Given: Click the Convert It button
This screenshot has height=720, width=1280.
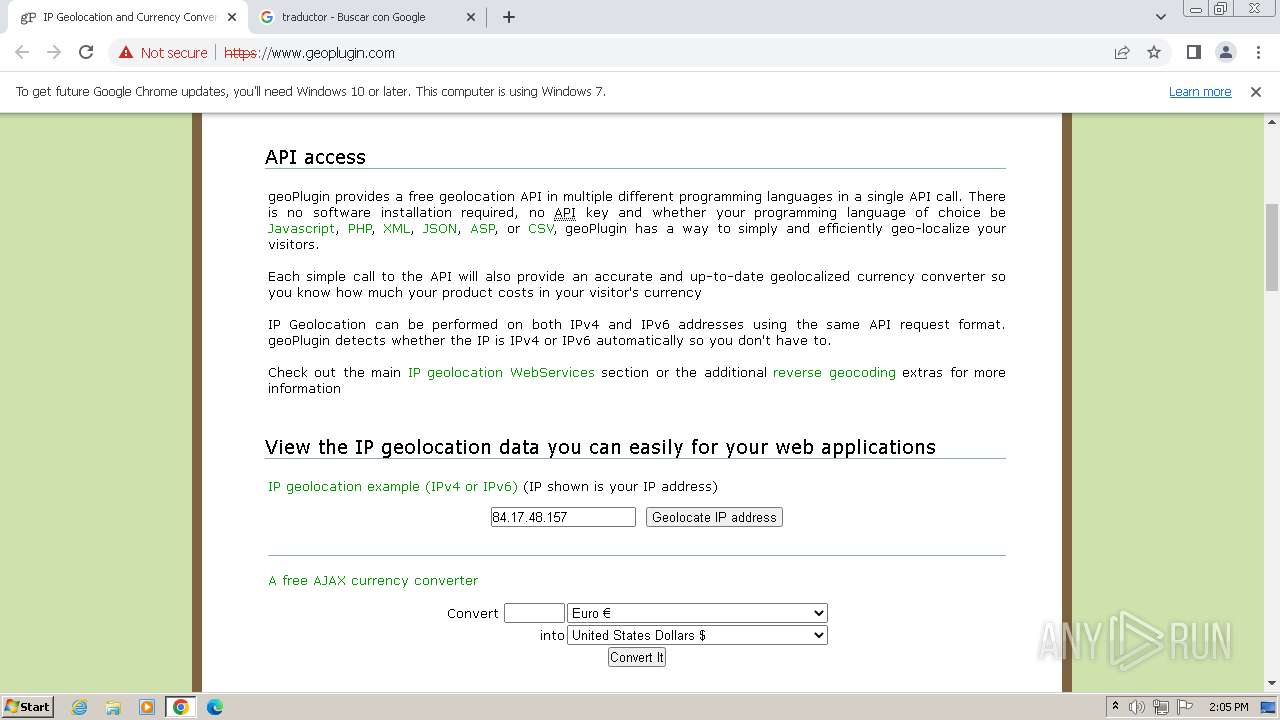Looking at the screenshot, I should point(637,657).
